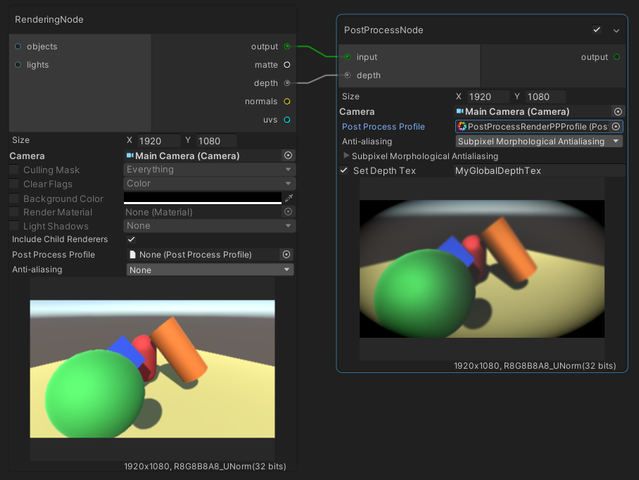Click the PostProcessNode preview image
639x480 pixels.
[483, 270]
